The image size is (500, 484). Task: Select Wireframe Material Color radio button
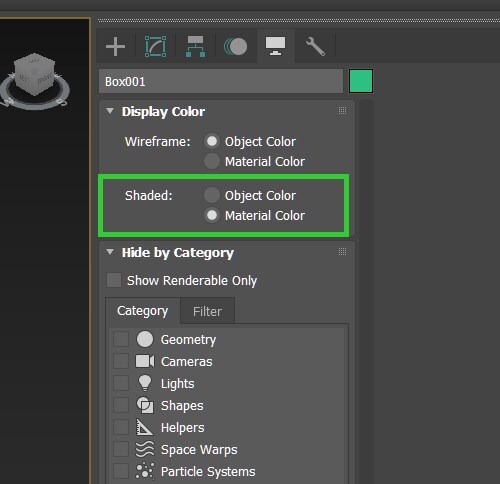(212, 161)
